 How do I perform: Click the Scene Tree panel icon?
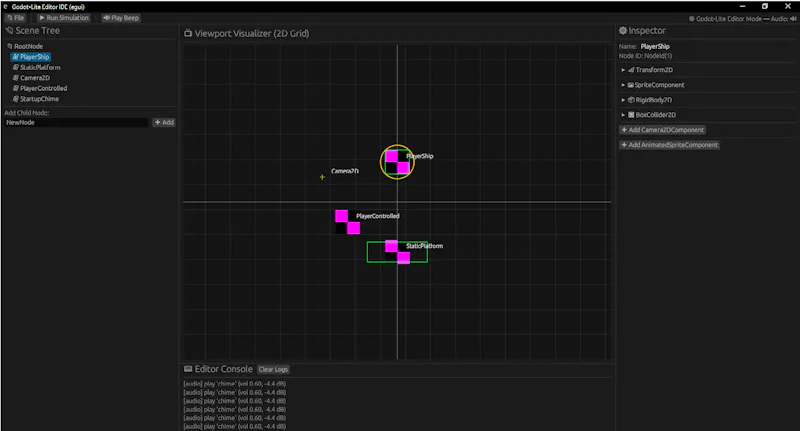[9, 31]
